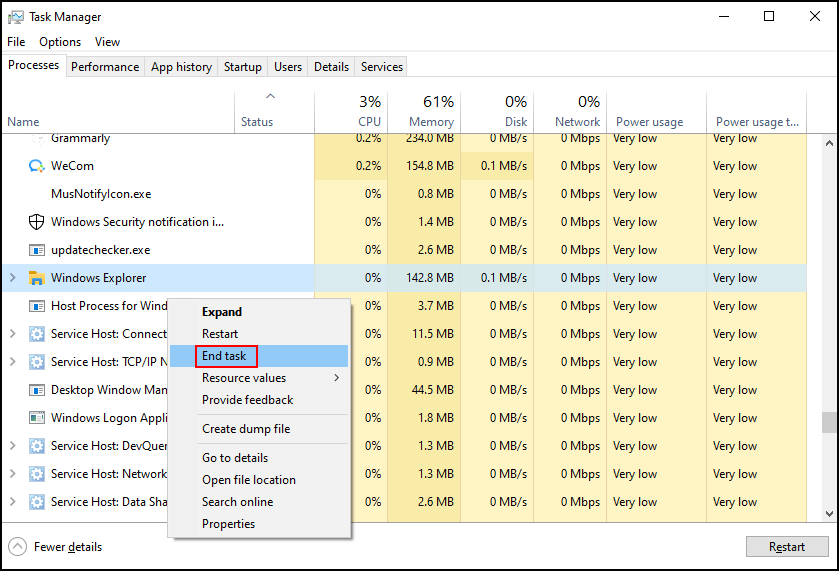Screen dimensions: 839x571
Task: Click the Service Host: DevQuery gear icon
Action: pos(36,446)
